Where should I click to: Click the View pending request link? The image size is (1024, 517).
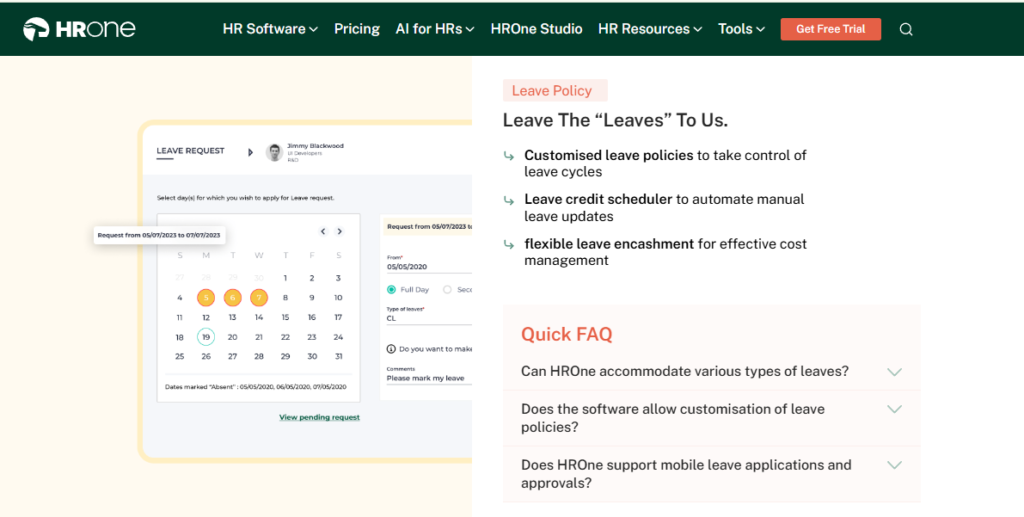(x=319, y=417)
